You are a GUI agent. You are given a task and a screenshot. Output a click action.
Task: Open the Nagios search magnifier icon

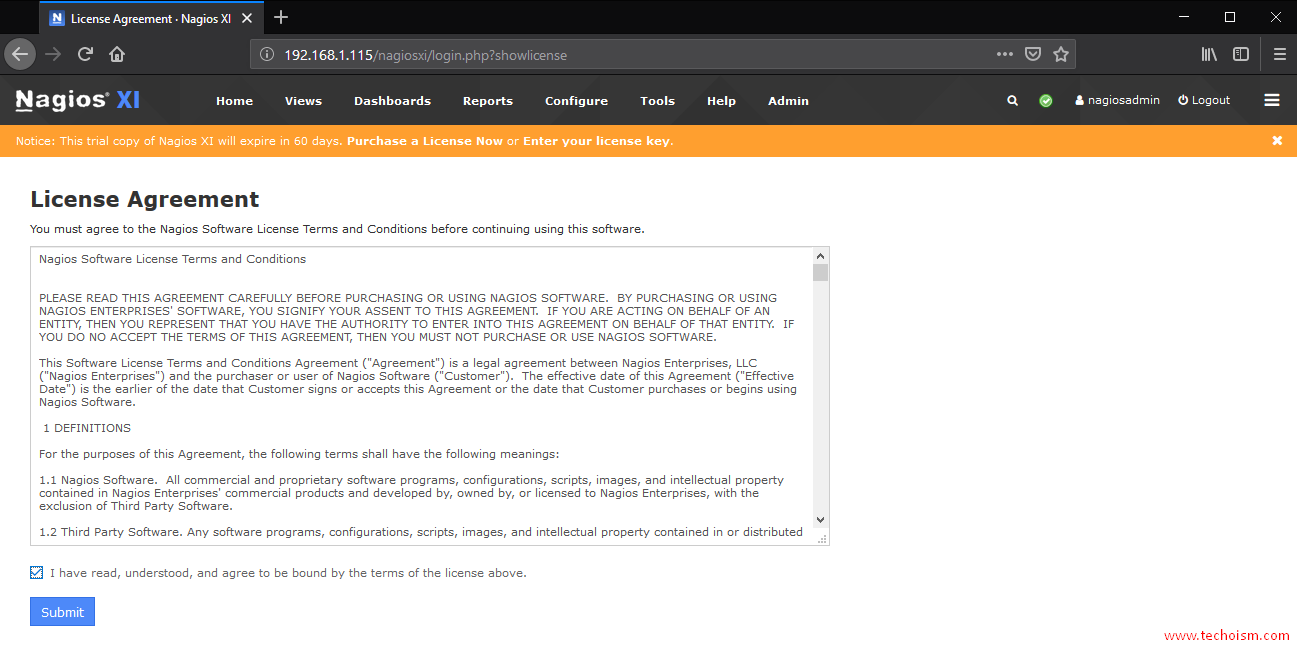[x=1013, y=101]
